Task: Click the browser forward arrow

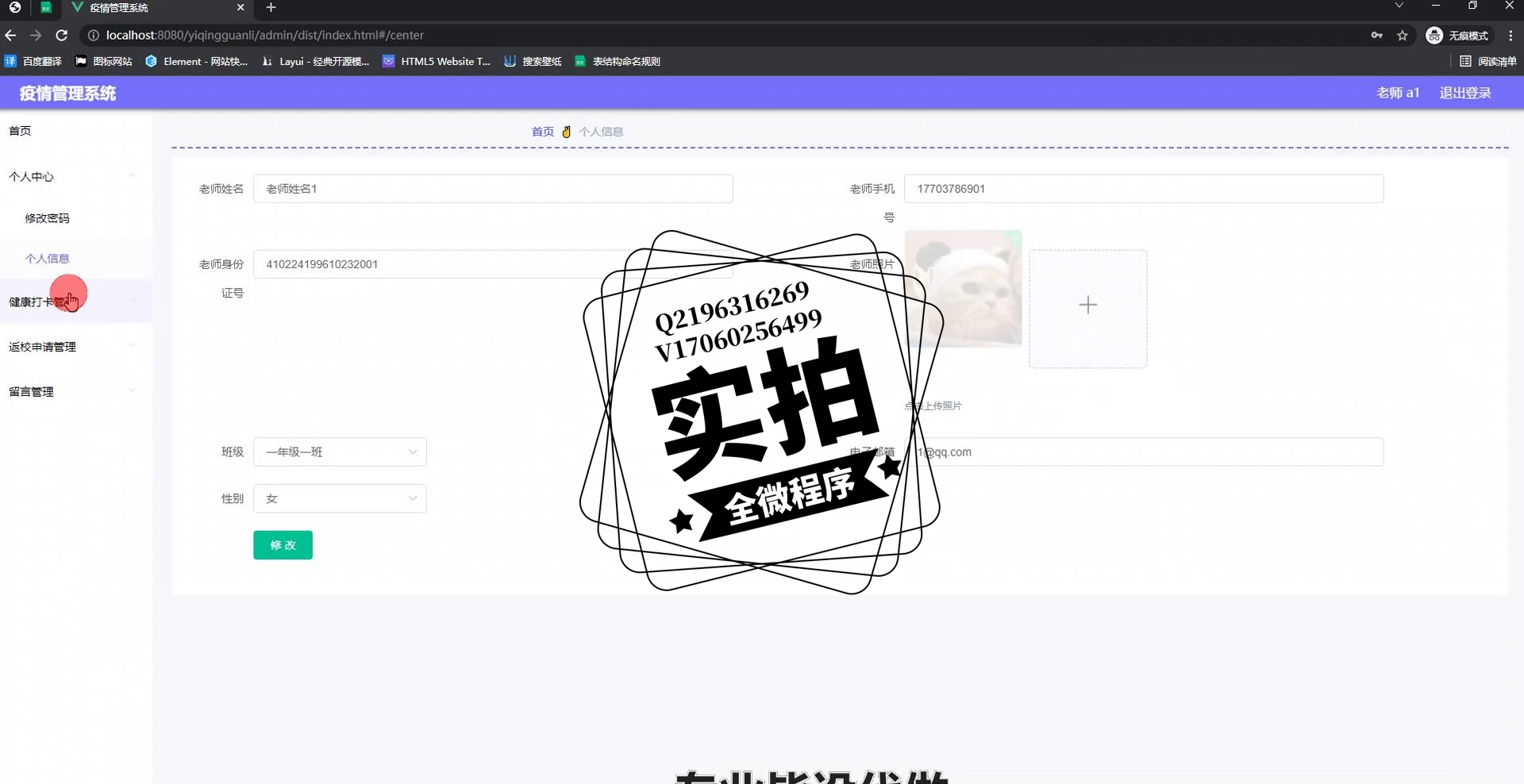Action: [36, 35]
